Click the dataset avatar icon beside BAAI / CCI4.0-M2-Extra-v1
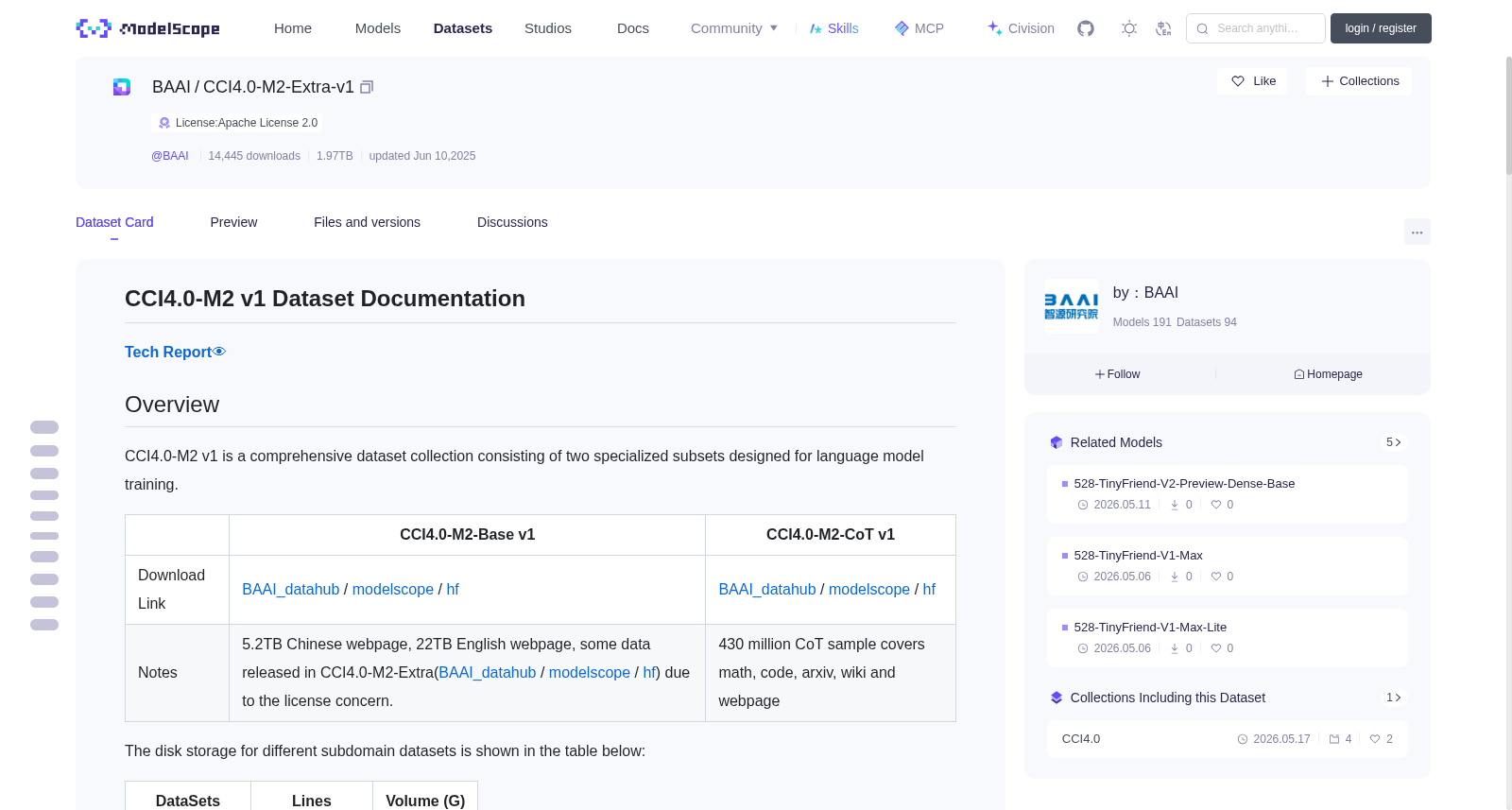The image size is (1512, 810). pyautogui.click(x=122, y=87)
